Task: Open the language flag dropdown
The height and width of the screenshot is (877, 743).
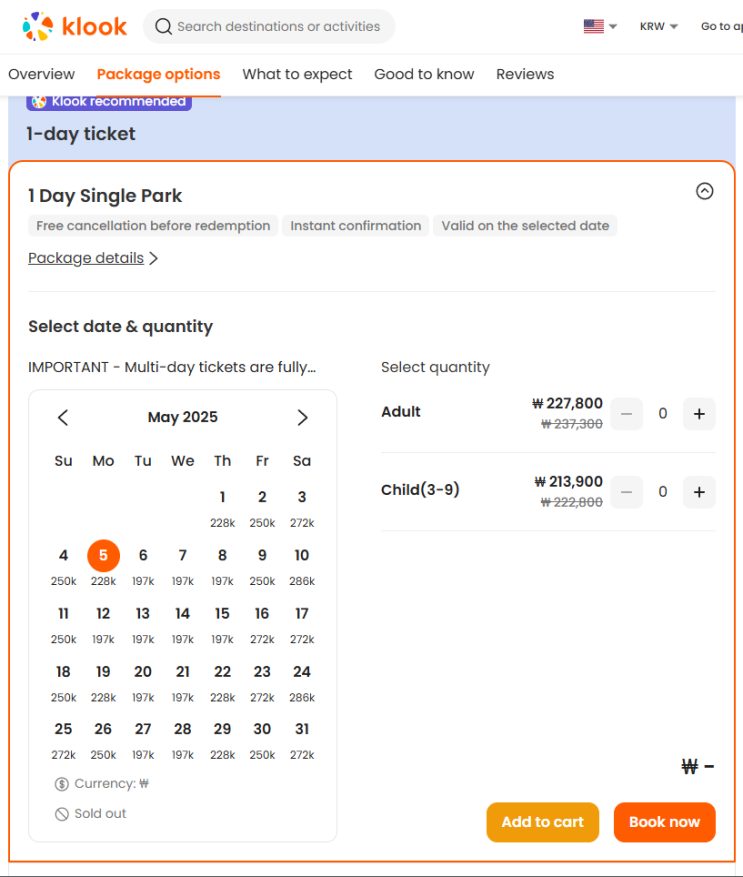Action: 600,27
